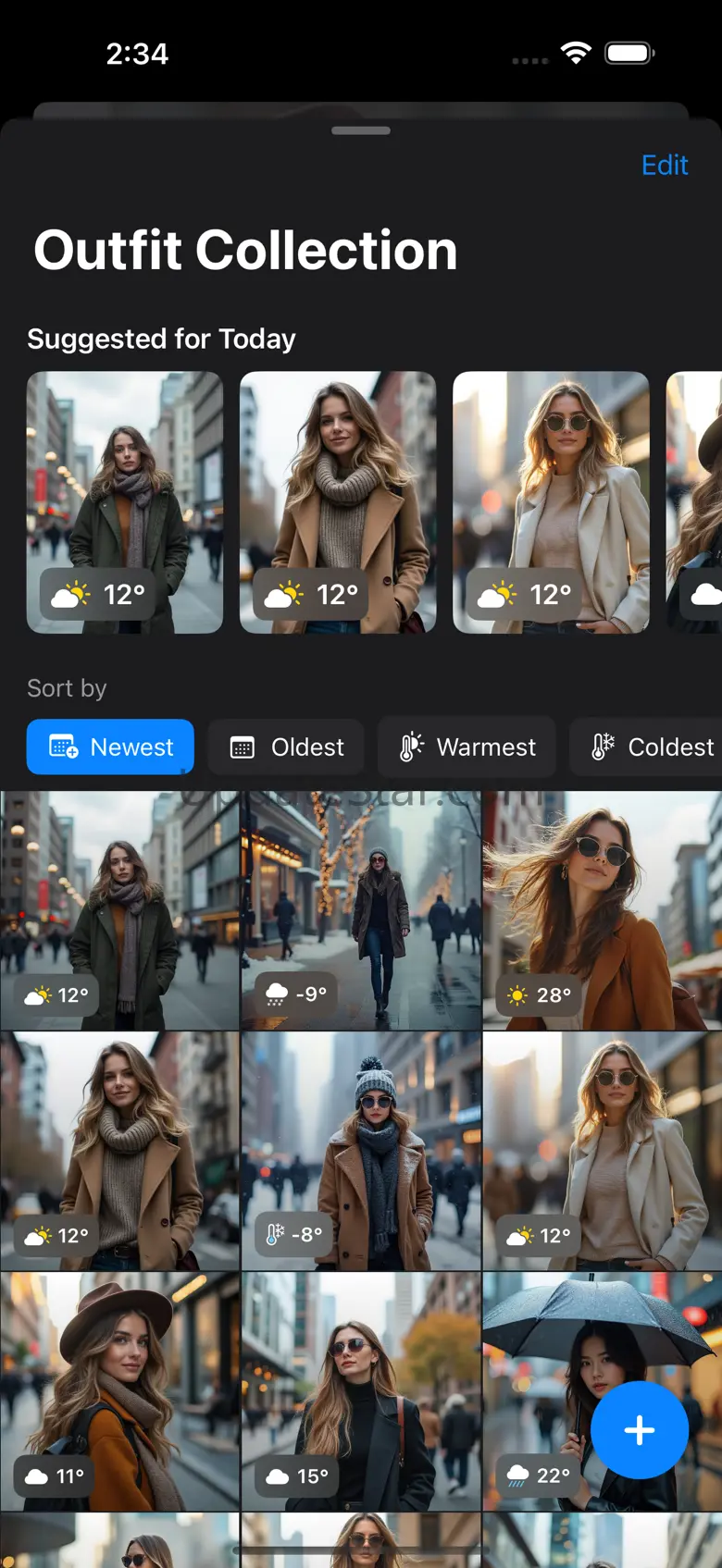722x1568 pixels.
Task: Open the partially visible fourth suggested outfit
Action: pyautogui.click(x=694, y=502)
